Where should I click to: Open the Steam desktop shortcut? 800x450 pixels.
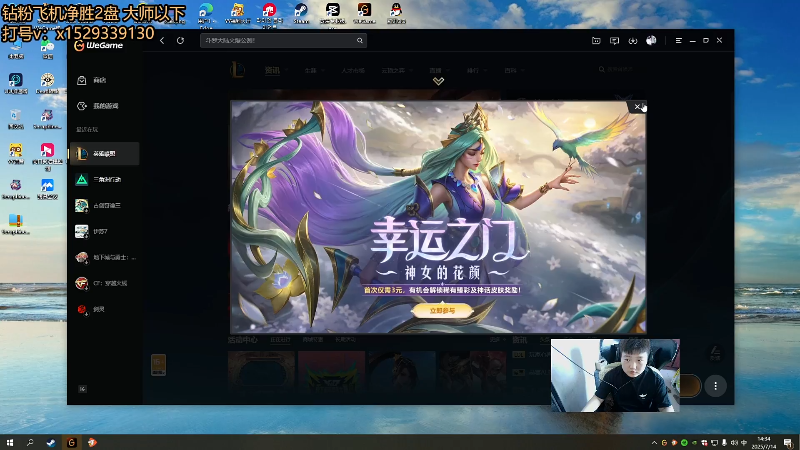coord(301,13)
